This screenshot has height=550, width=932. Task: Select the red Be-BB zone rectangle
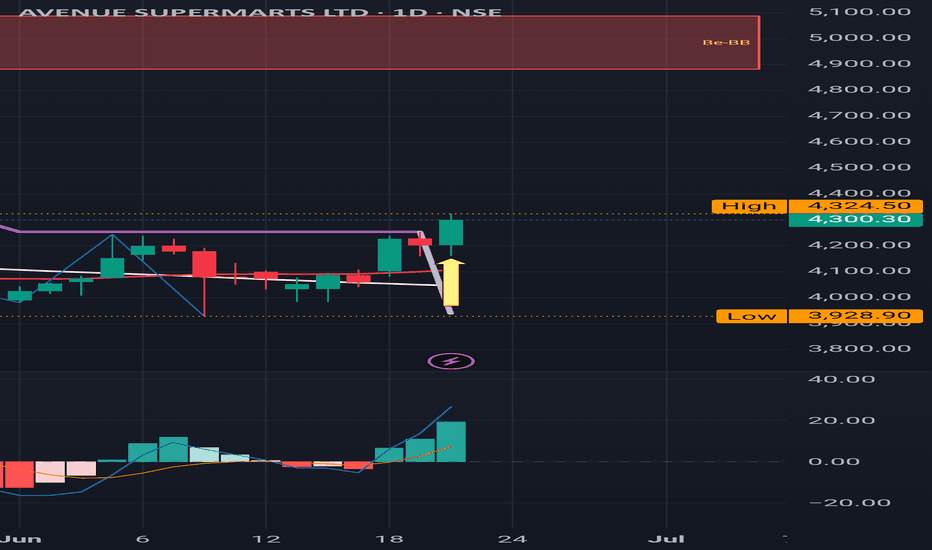coord(379,43)
